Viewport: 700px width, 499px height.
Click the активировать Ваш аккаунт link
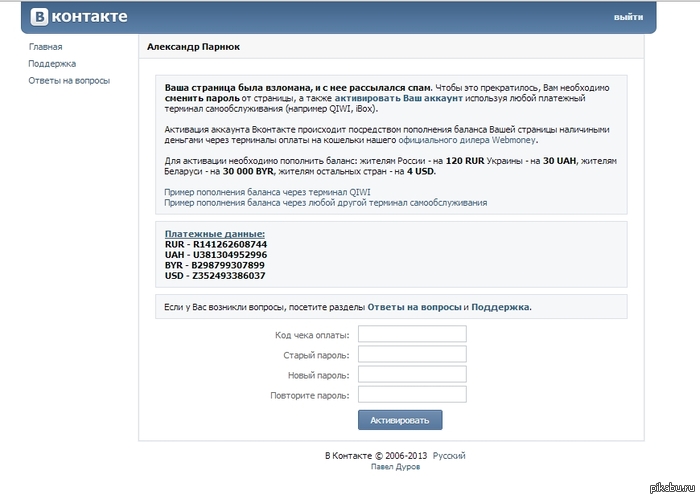click(x=398, y=98)
